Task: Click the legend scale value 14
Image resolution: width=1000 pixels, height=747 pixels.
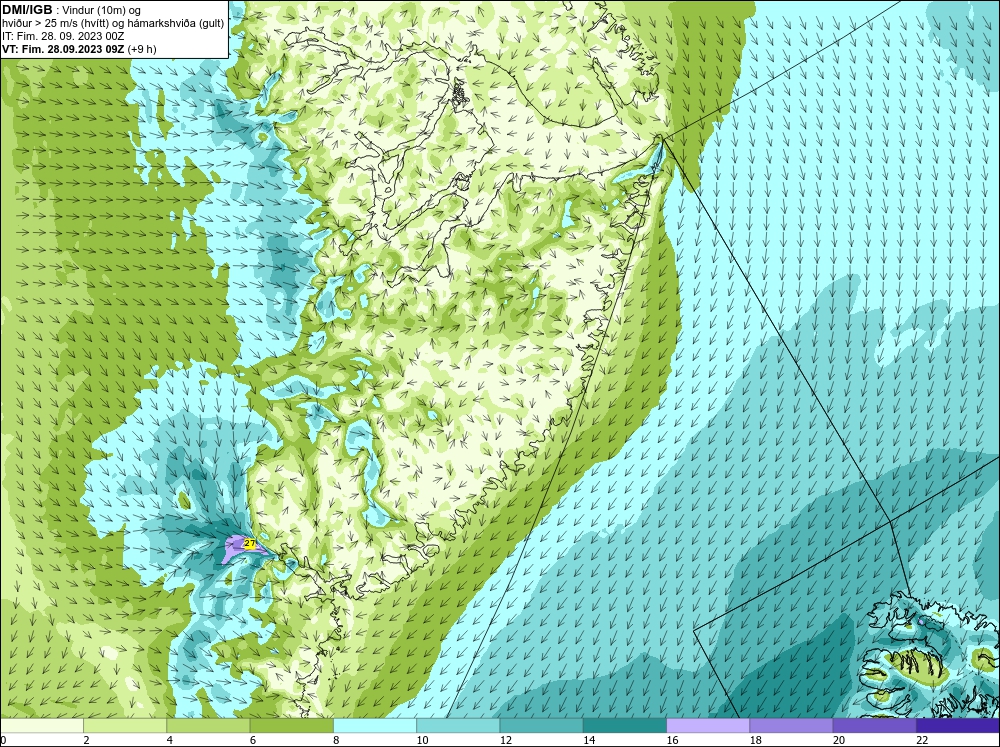Action: (x=589, y=740)
